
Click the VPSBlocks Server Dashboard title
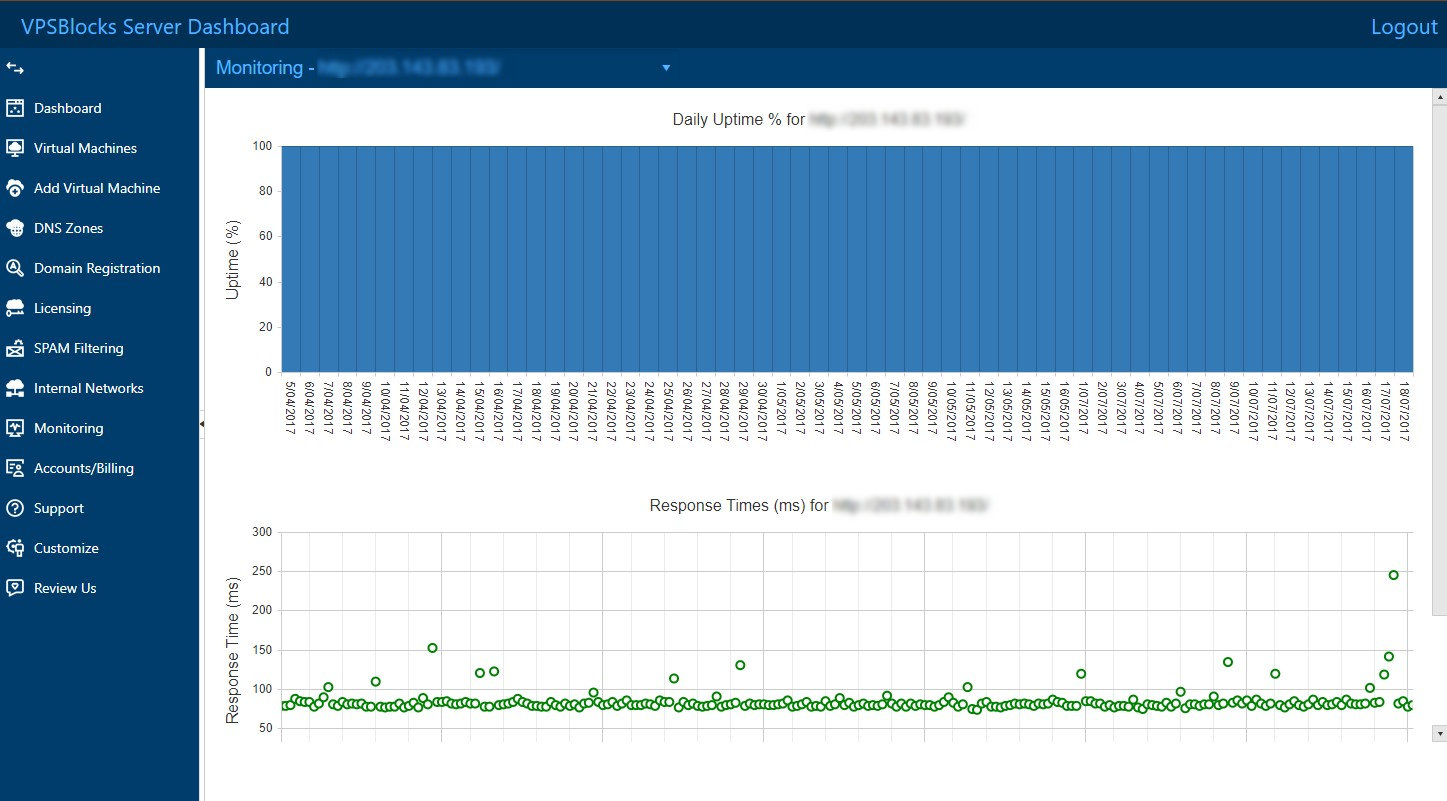tap(154, 26)
